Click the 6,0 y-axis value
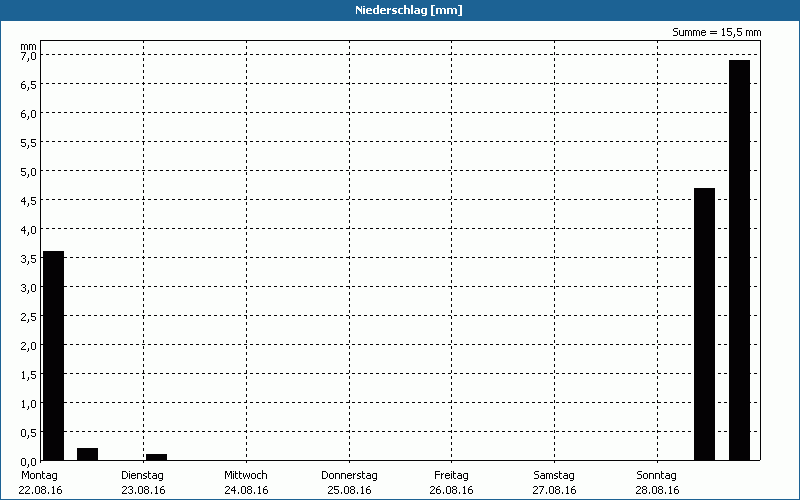The height and width of the screenshot is (500, 800). pyautogui.click(x=29, y=114)
